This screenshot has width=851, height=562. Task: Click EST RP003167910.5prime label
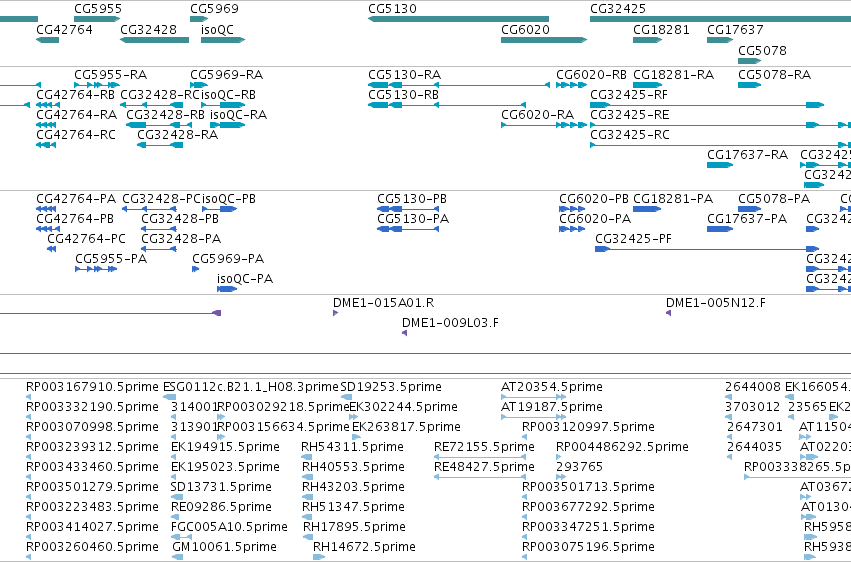click(92, 387)
